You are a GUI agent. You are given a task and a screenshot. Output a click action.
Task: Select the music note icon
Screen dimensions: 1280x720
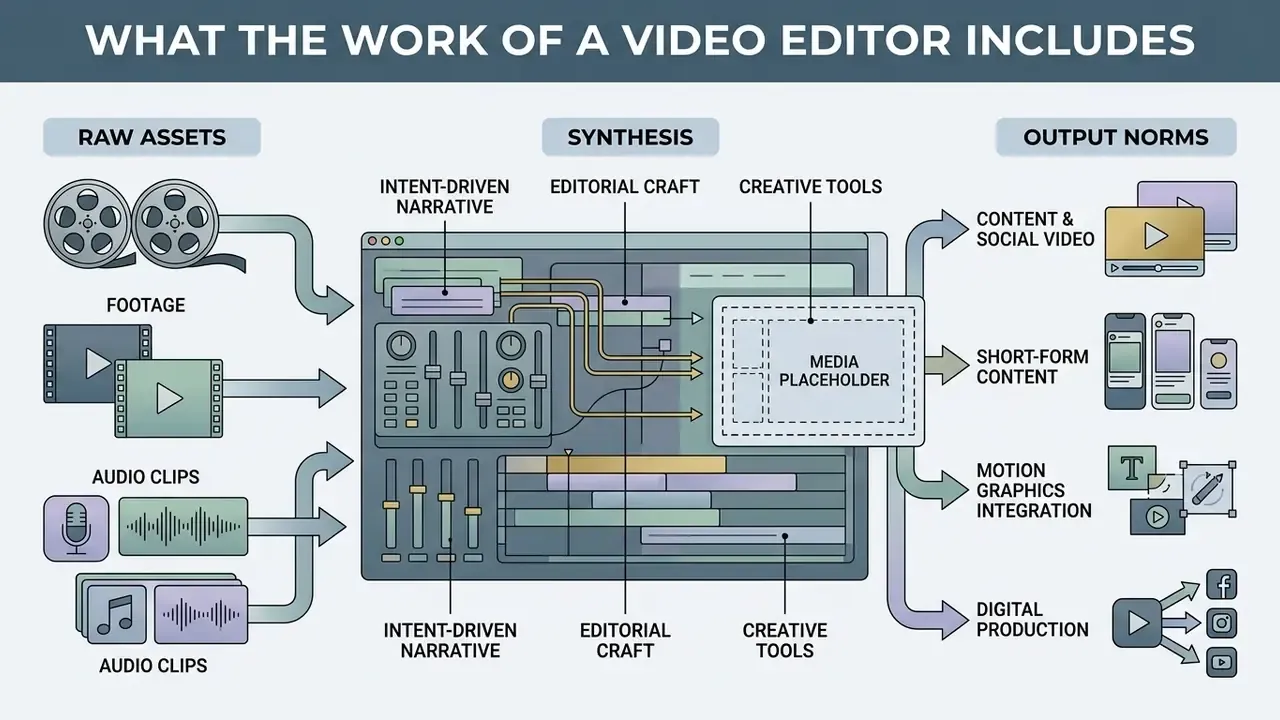pos(117,615)
